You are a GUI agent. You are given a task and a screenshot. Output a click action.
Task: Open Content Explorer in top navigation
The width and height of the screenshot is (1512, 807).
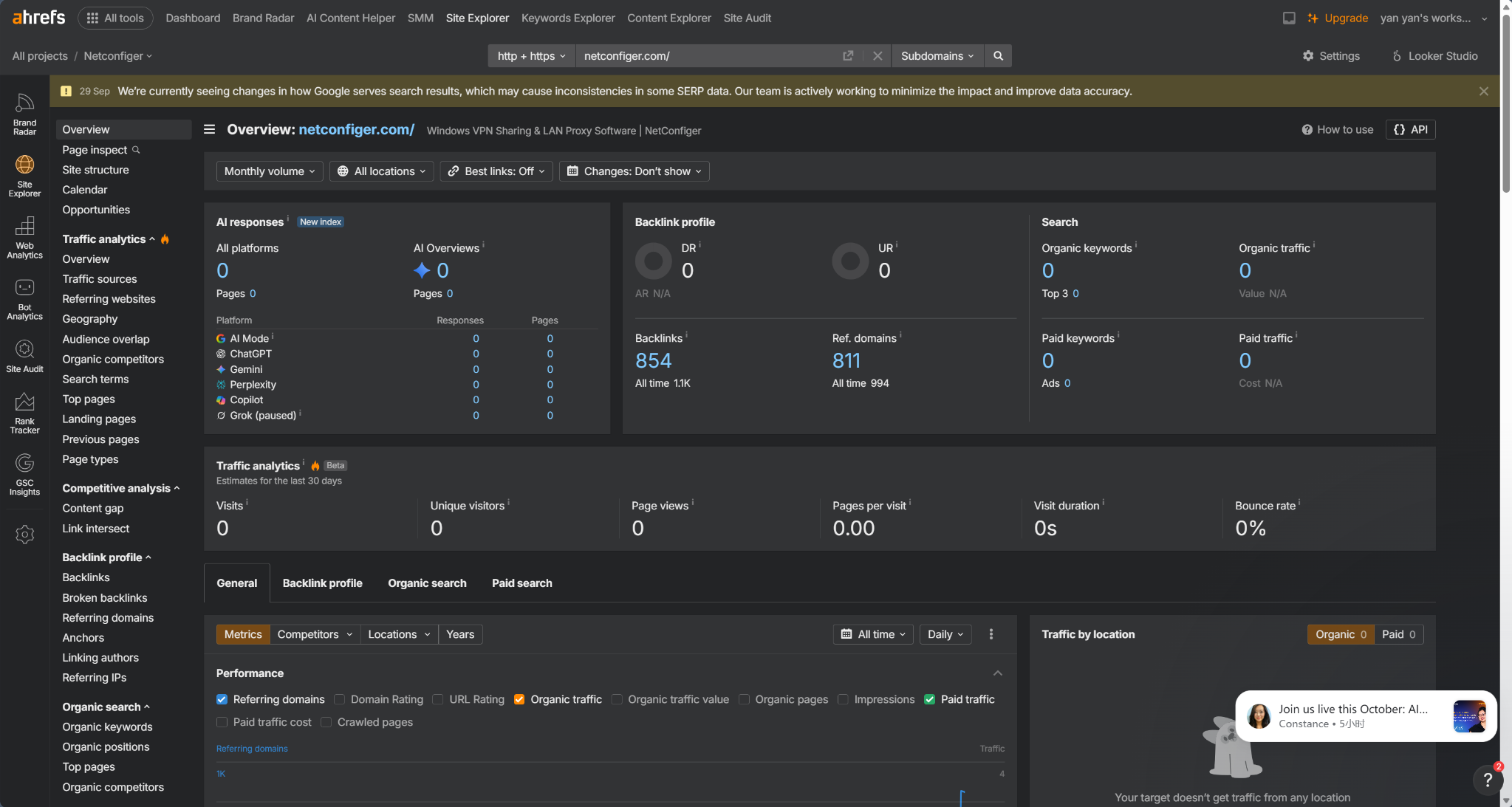669,18
